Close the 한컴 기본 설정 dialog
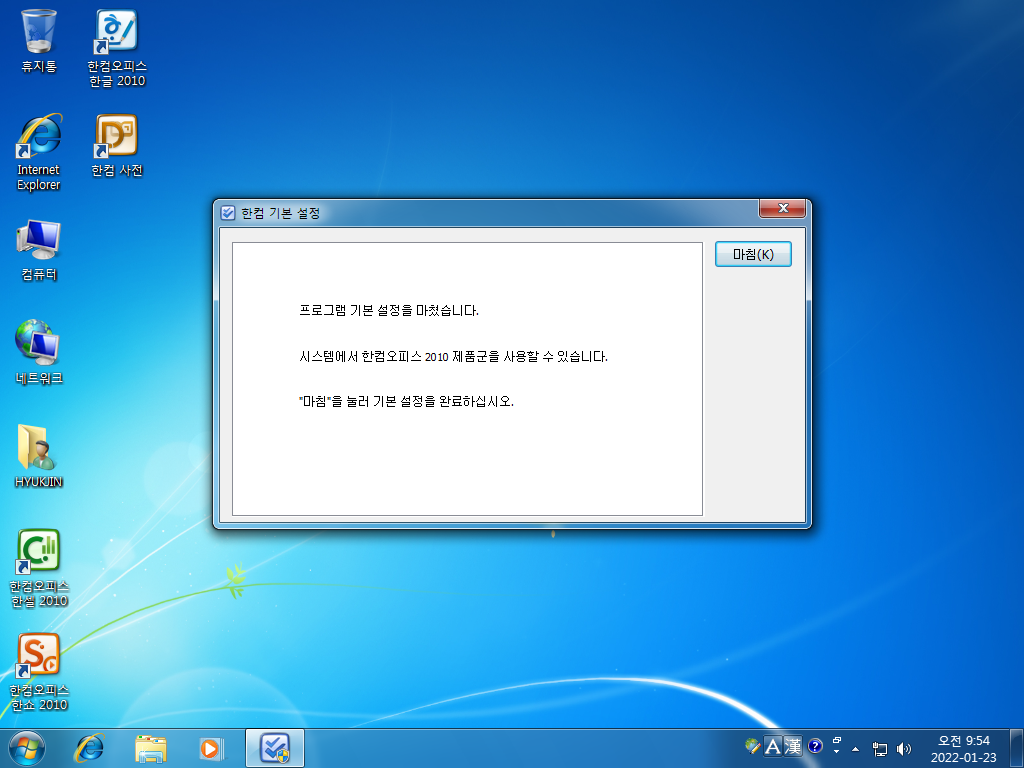Image resolution: width=1024 pixels, height=768 pixels. pos(782,208)
